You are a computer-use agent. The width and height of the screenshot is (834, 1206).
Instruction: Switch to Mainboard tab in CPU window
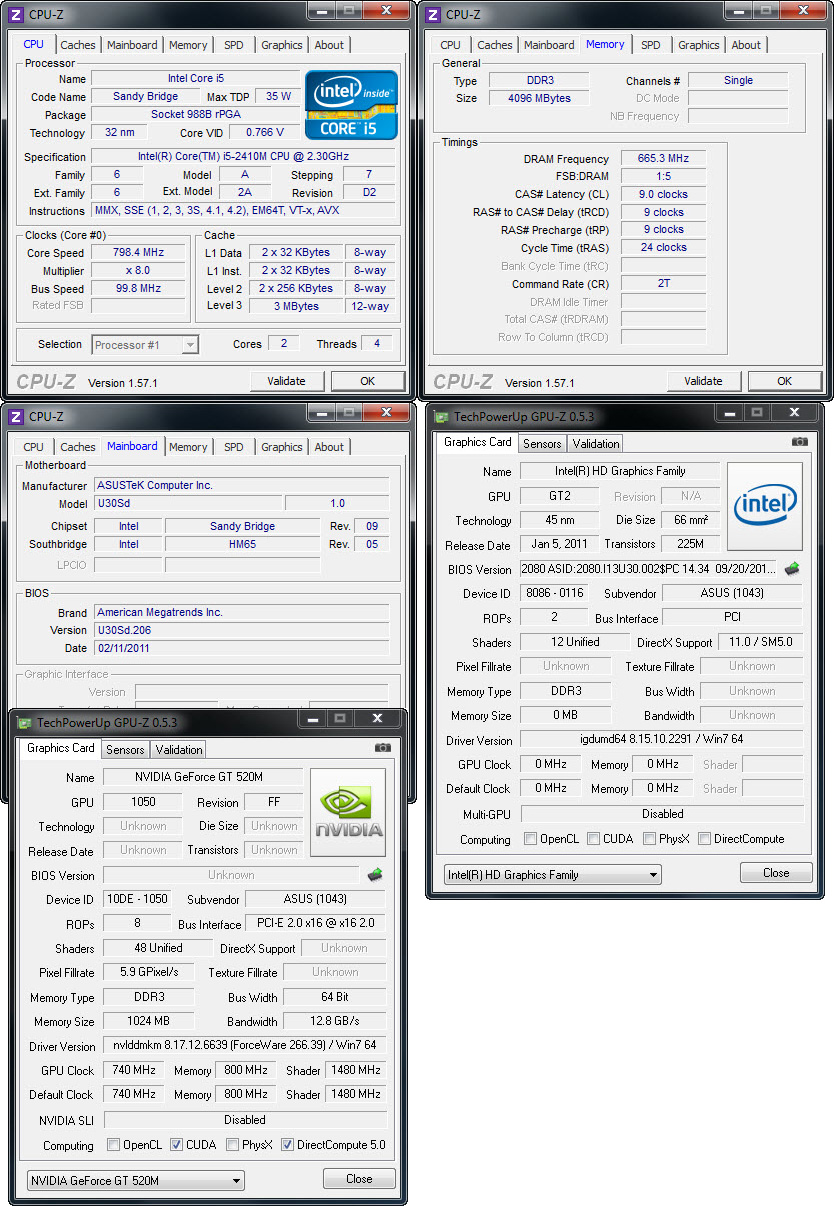pyautogui.click(x=132, y=45)
